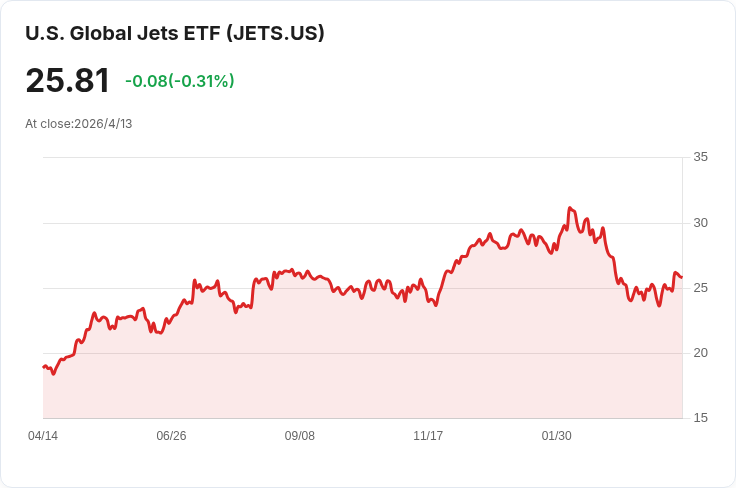Select the 09/08 date label
This screenshot has width=736, height=488.
299,436
